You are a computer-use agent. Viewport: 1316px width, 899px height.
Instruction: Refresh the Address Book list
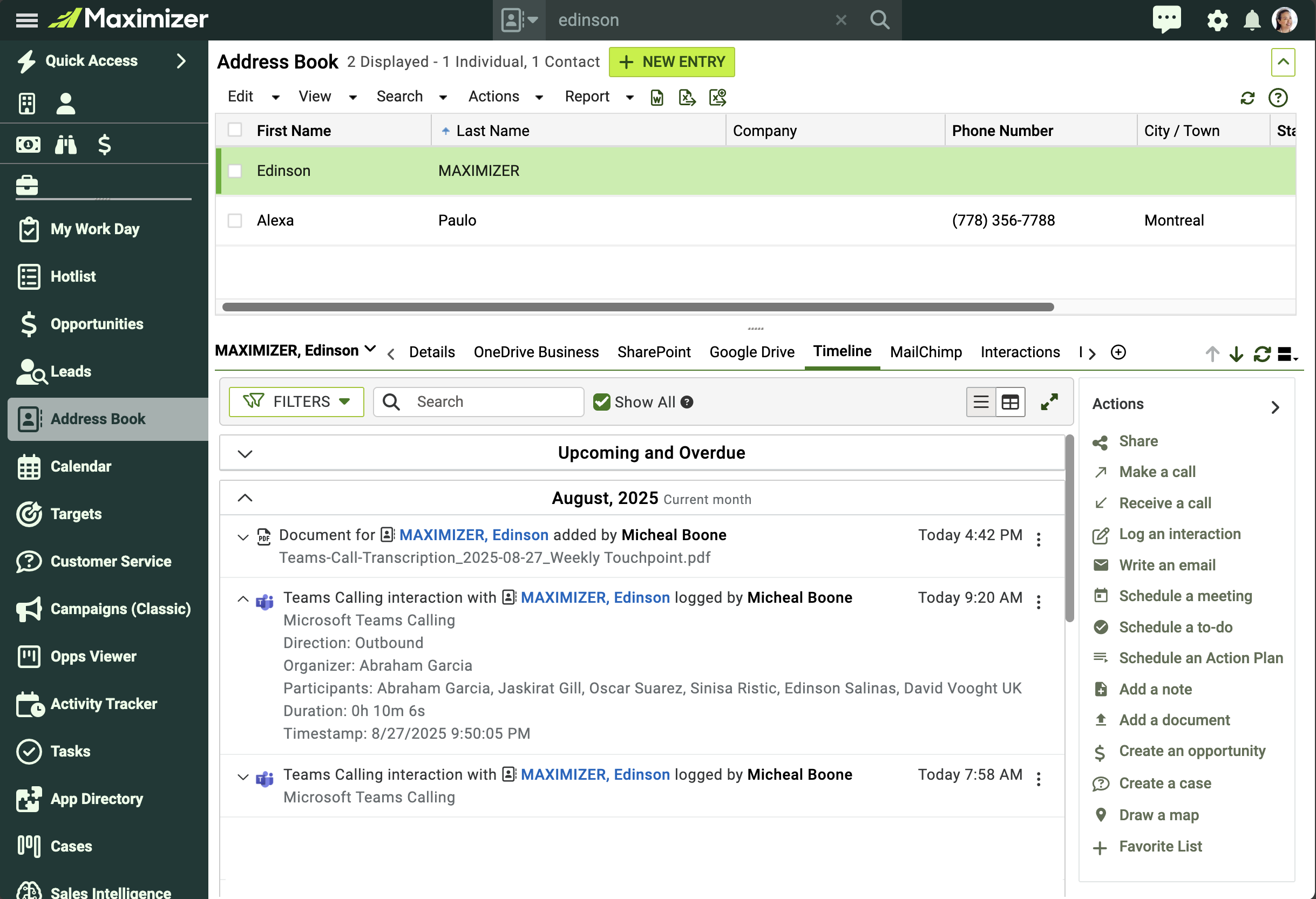click(x=1247, y=98)
